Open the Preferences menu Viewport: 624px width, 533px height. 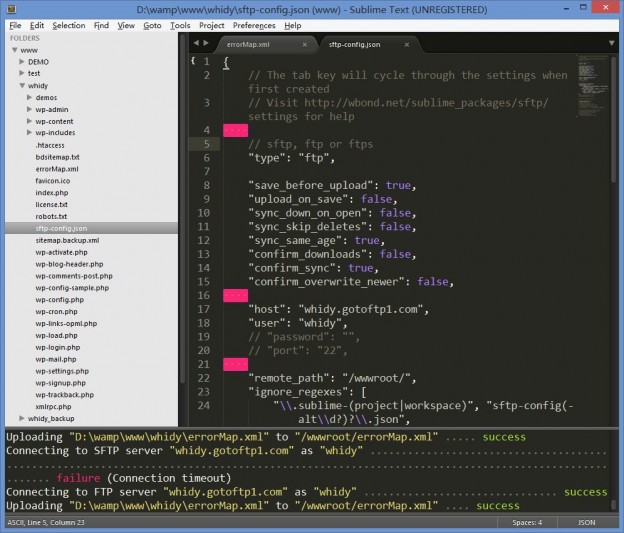[254, 25]
